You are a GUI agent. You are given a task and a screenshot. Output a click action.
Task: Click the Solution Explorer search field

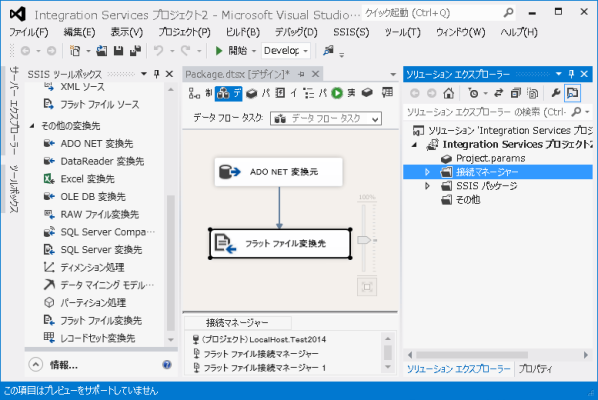pyautogui.click(x=488, y=112)
